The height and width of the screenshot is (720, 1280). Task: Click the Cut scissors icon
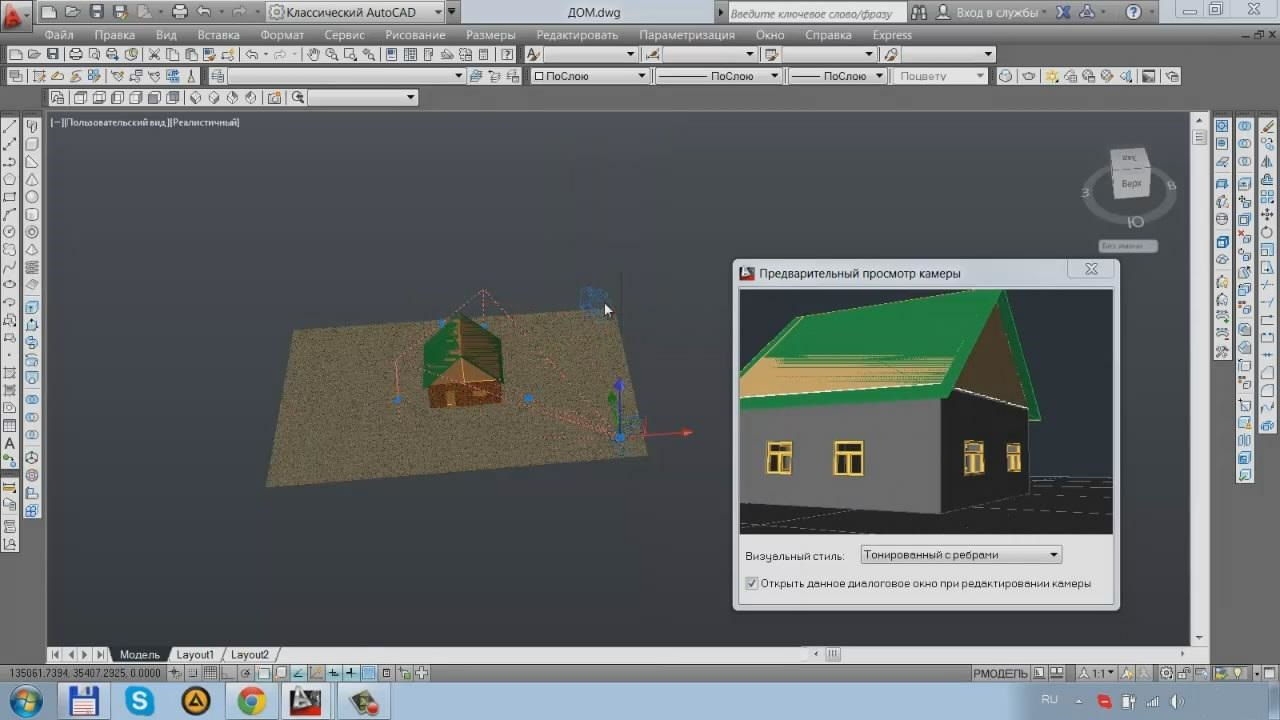tap(154, 54)
